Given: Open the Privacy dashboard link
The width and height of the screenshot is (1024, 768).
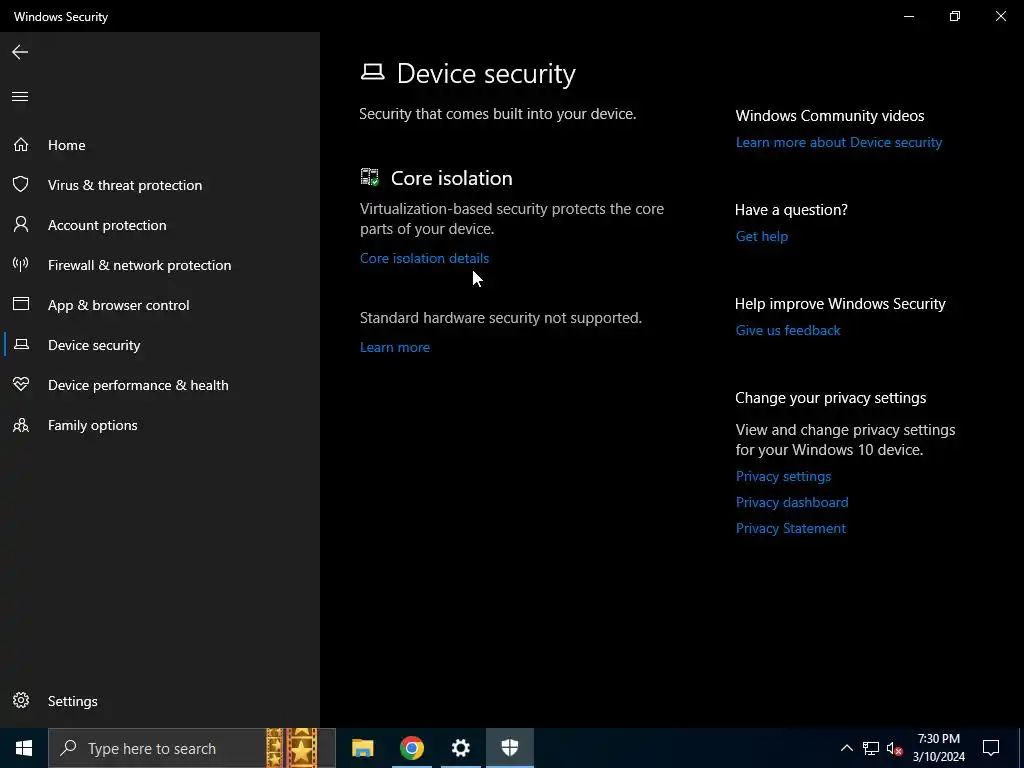Looking at the screenshot, I should point(792,502).
